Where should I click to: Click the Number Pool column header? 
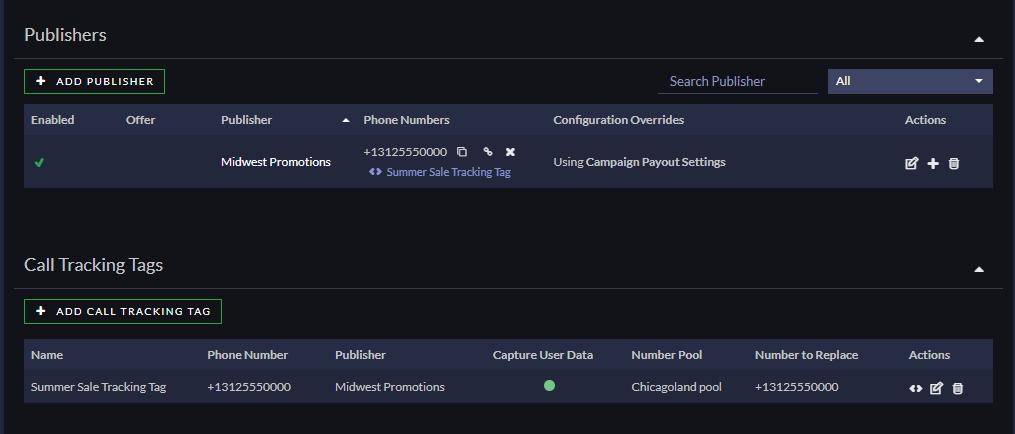coord(667,355)
